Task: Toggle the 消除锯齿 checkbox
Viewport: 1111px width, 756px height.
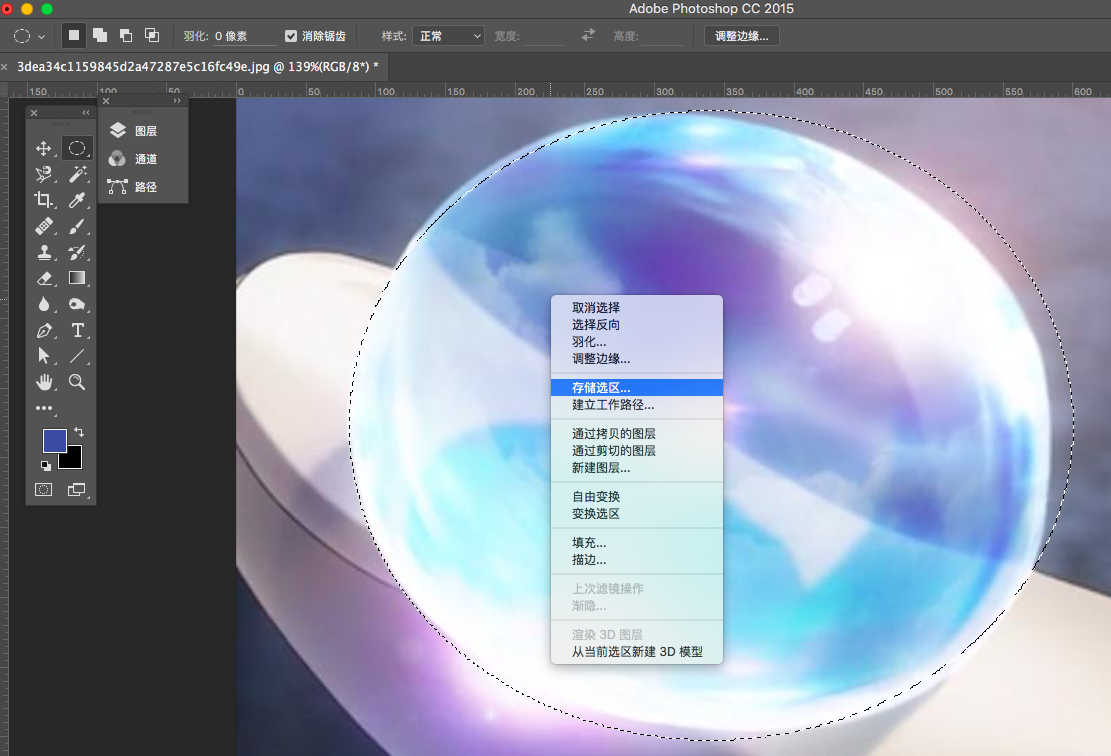Action: click(290, 36)
